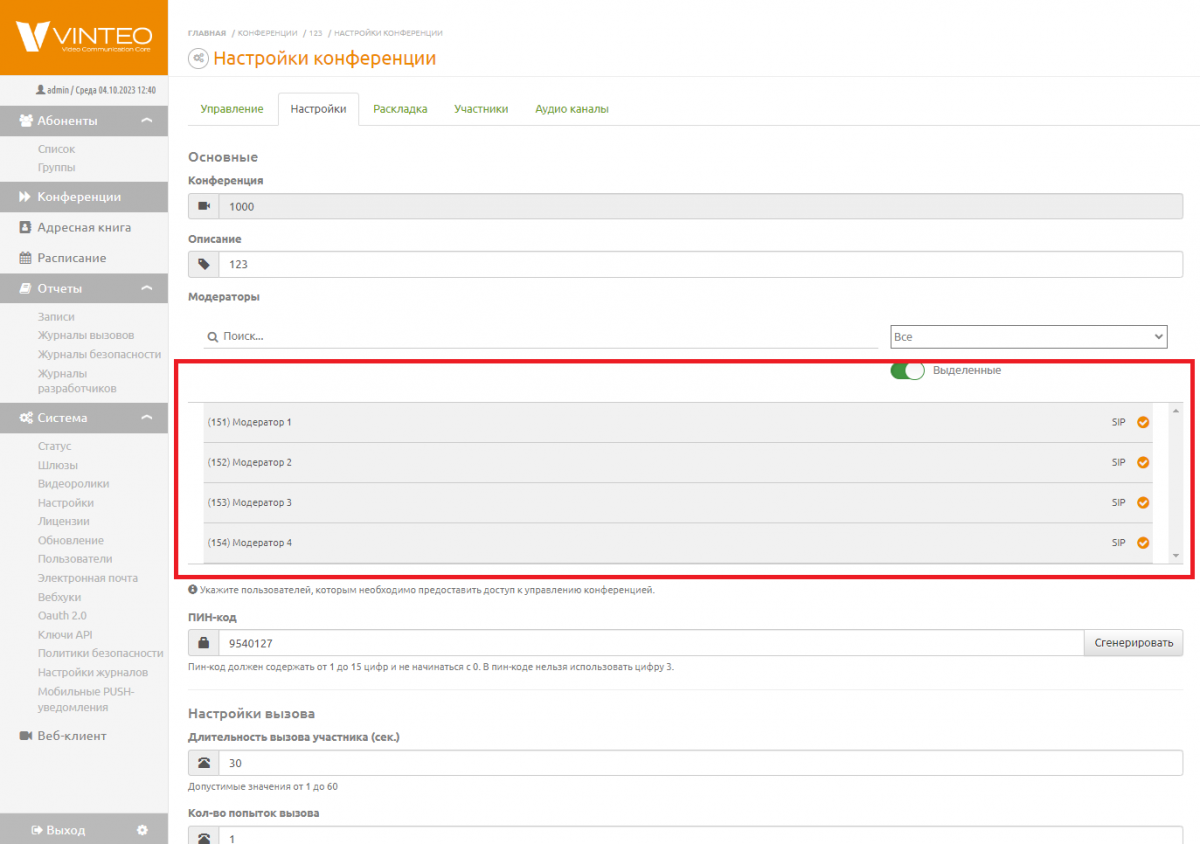The width and height of the screenshot is (1200, 844).
Task: Open the Участники tab
Action: point(481,109)
